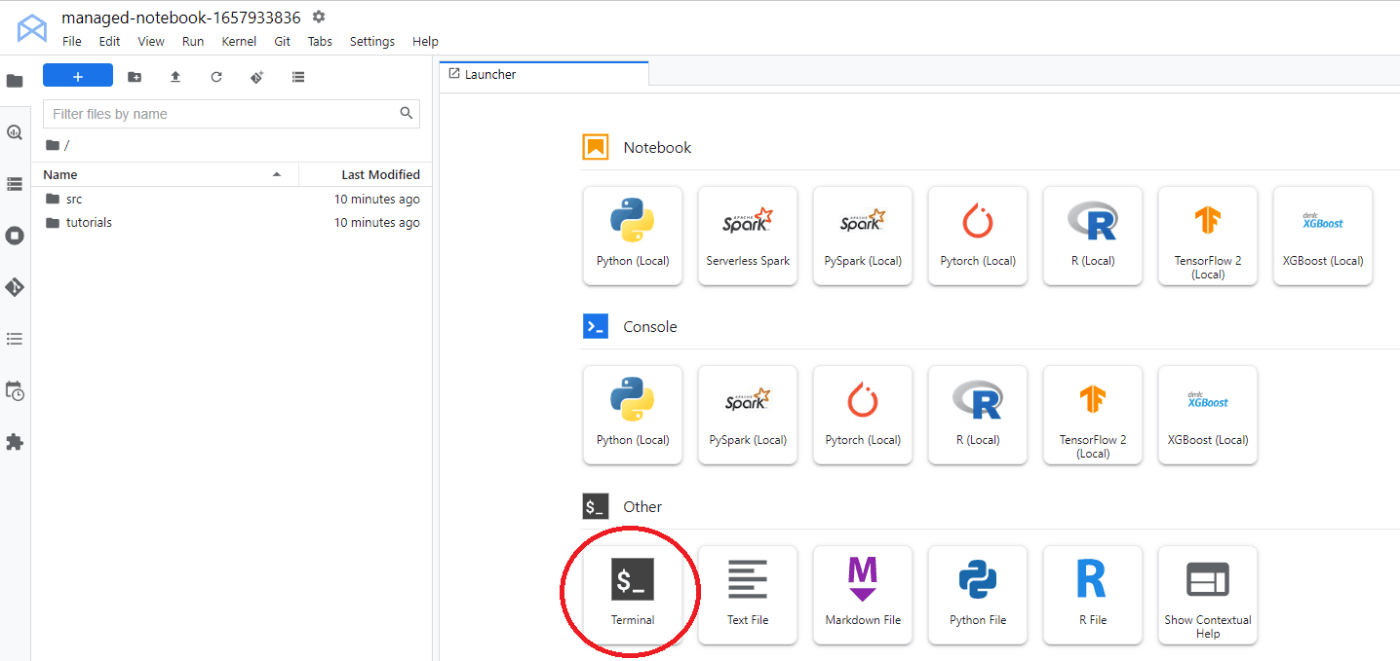Open PySpark (Local) console
Screen dimensions: 1400x661
(x=747, y=414)
